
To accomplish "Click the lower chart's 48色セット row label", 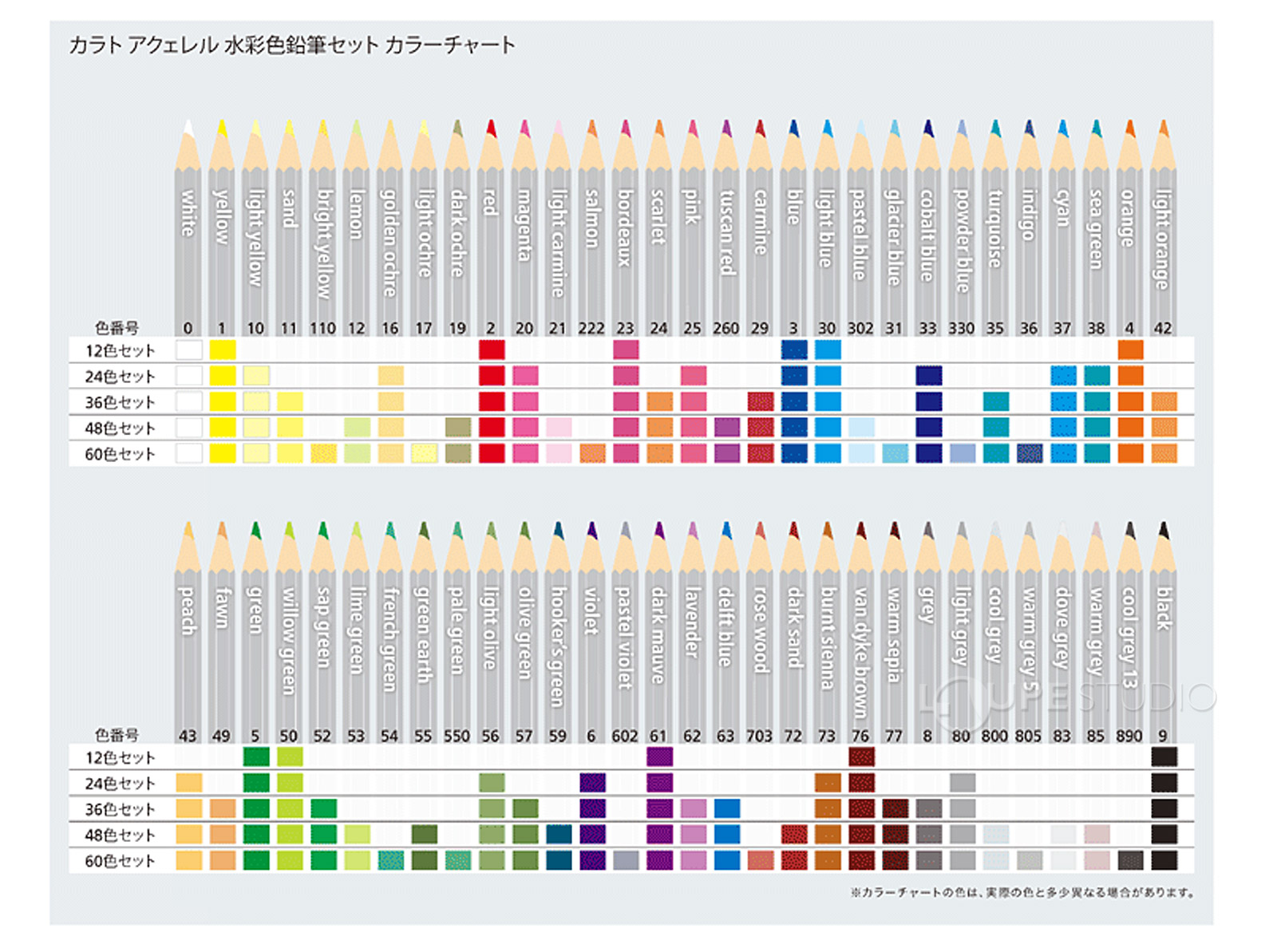I will [120, 835].
